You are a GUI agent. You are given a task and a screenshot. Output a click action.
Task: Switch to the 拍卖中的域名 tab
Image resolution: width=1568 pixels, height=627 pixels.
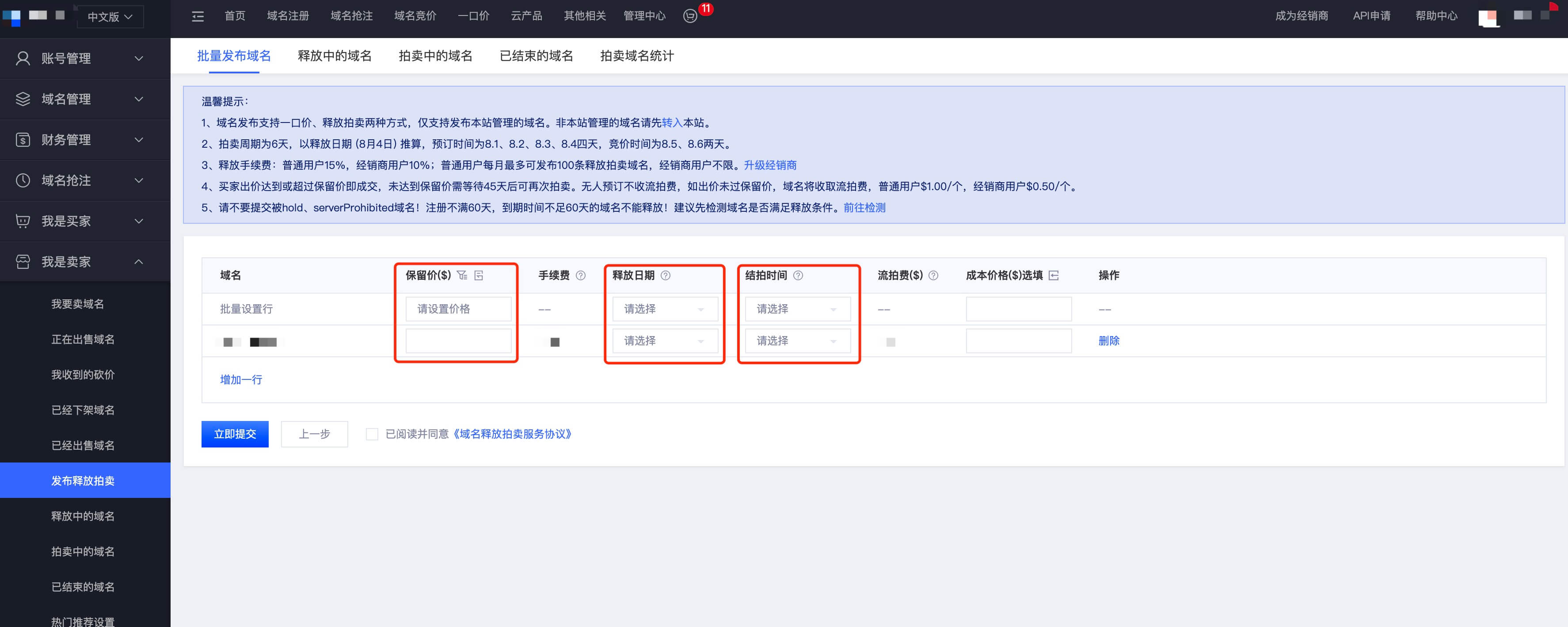point(435,56)
